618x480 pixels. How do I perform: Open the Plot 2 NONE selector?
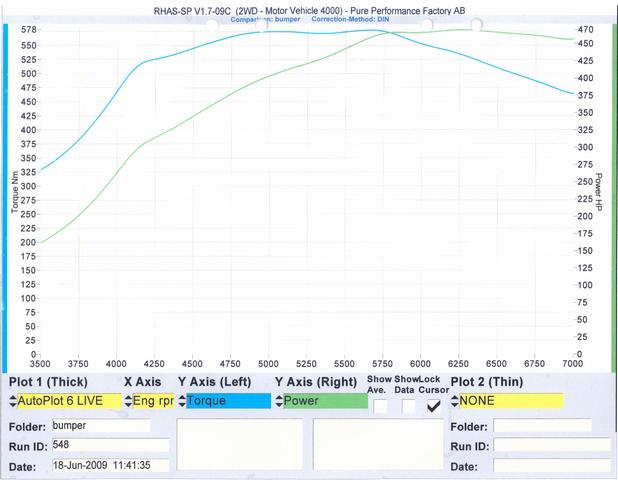pyautogui.click(x=506, y=401)
